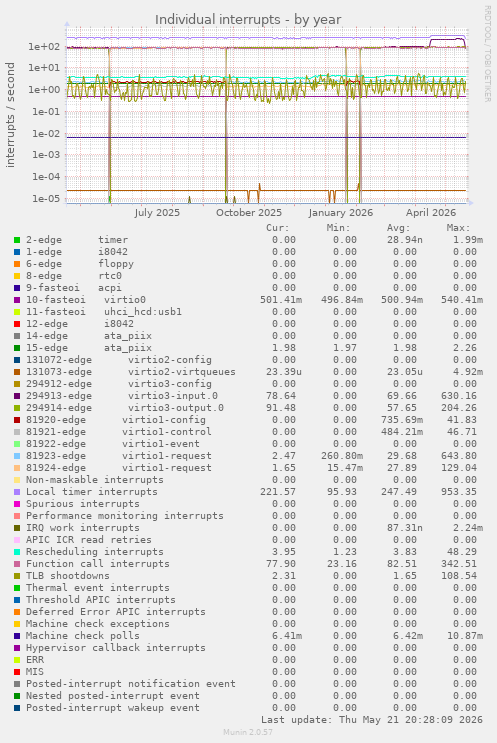Select the Machine check polls label
Screen dimensions: 497x743
point(82,636)
